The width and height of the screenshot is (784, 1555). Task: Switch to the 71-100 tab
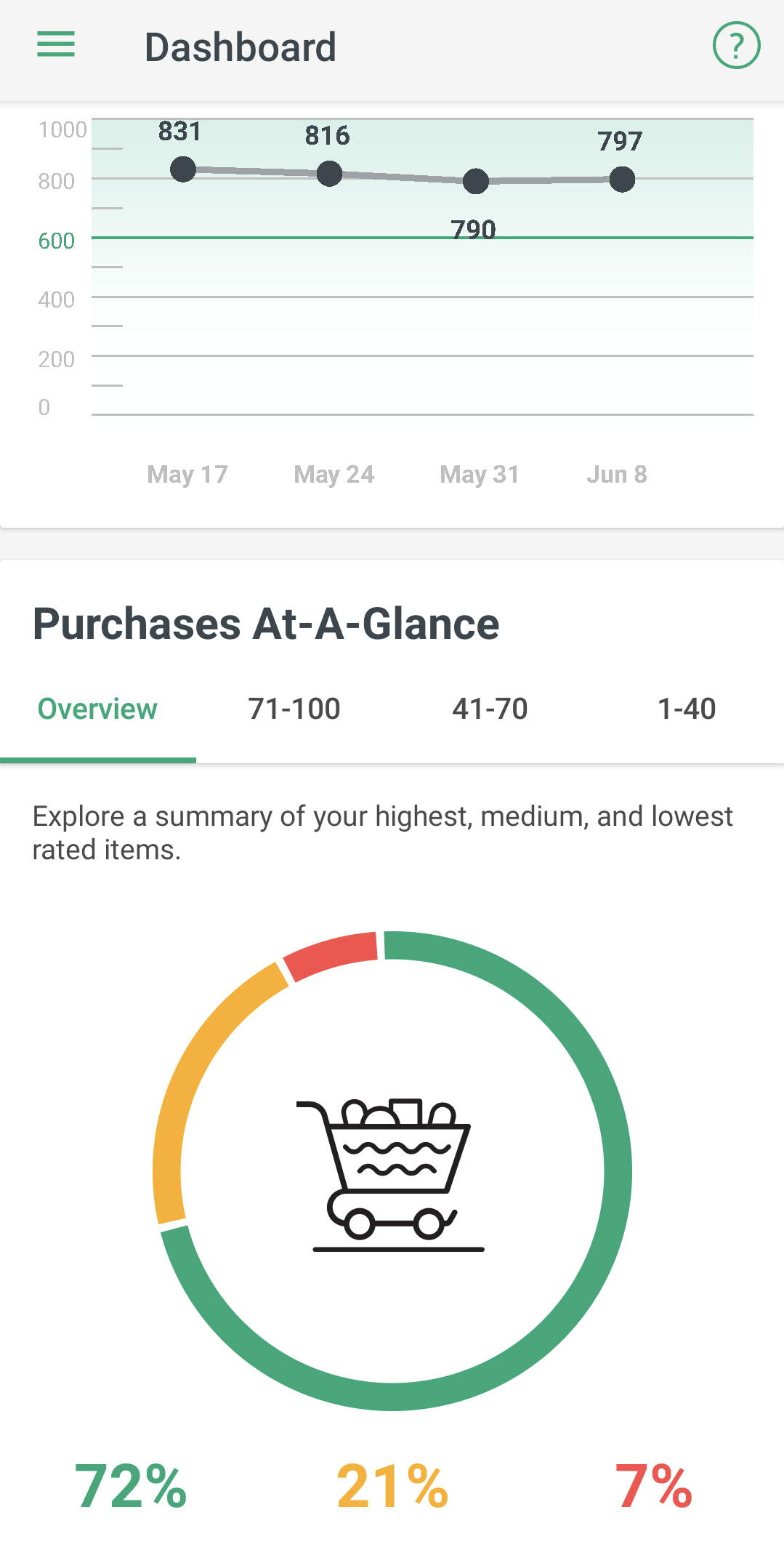click(294, 709)
